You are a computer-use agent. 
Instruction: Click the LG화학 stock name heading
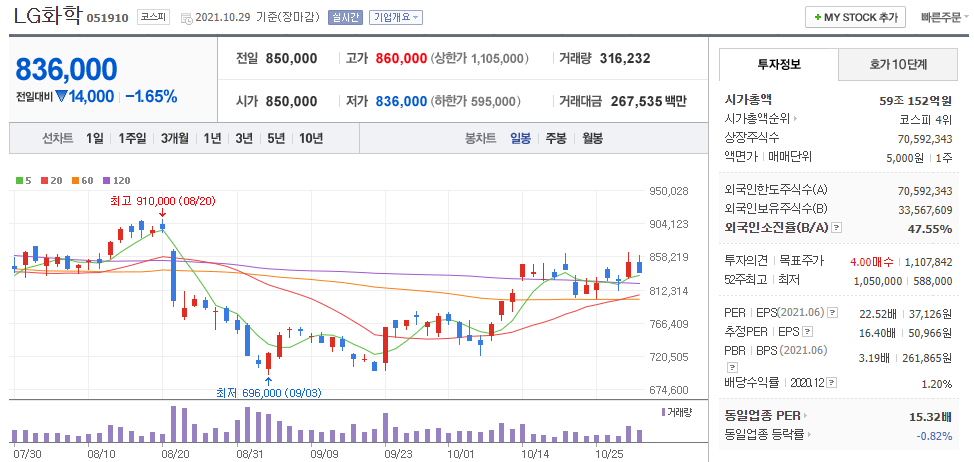click(47, 16)
